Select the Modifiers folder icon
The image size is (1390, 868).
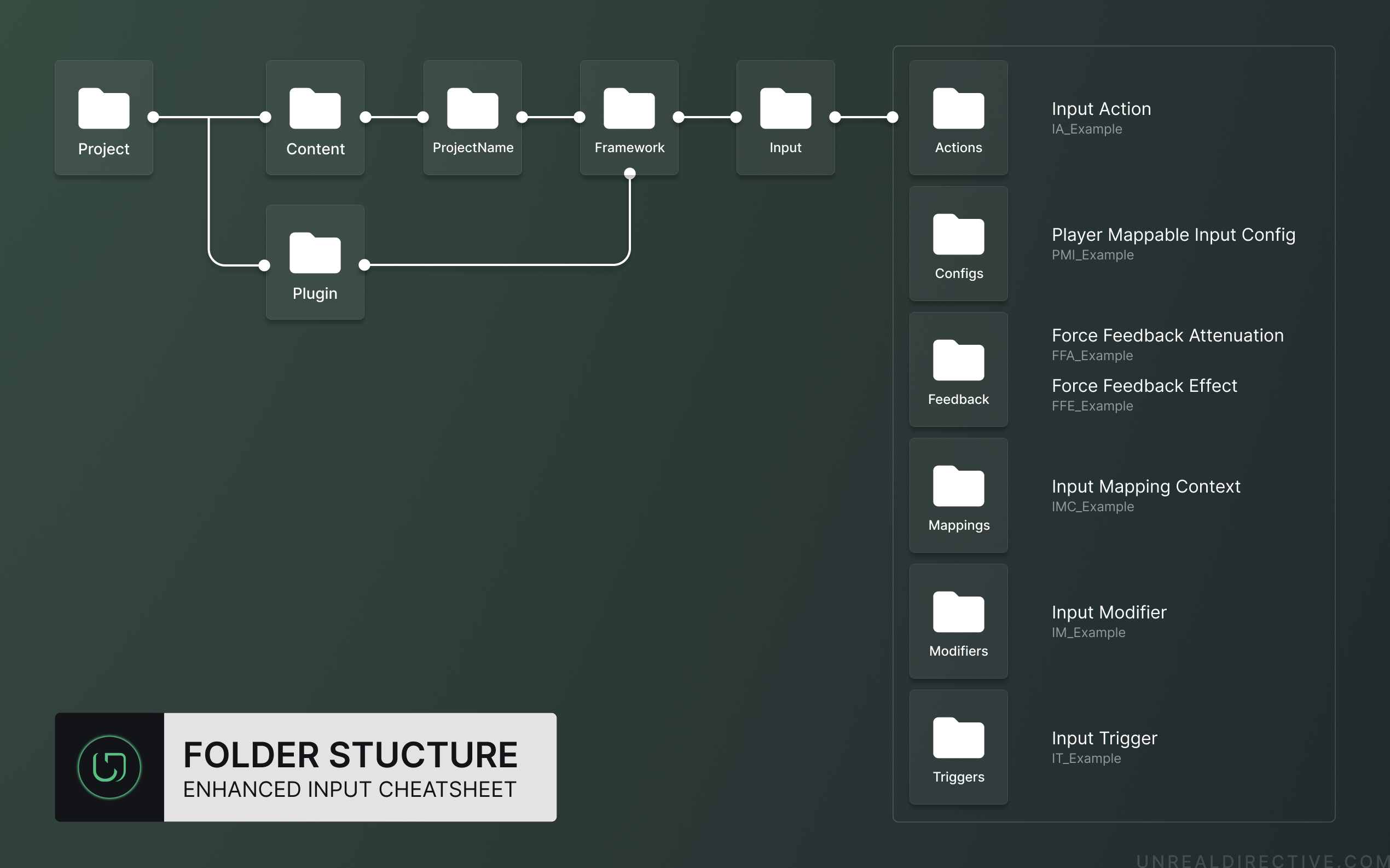(958, 612)
